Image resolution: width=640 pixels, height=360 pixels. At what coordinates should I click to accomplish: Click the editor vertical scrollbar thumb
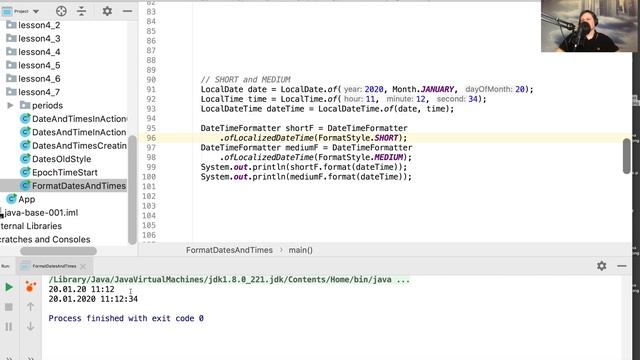(627, 156)
